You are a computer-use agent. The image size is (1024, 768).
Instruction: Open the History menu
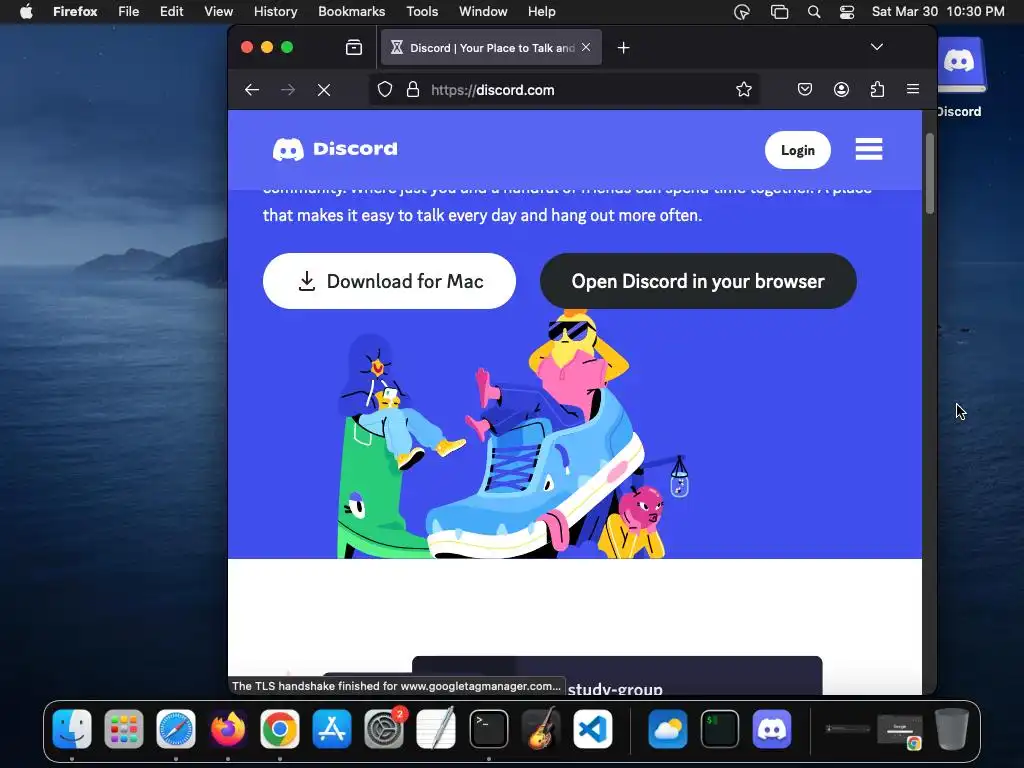tap(275, 12)
